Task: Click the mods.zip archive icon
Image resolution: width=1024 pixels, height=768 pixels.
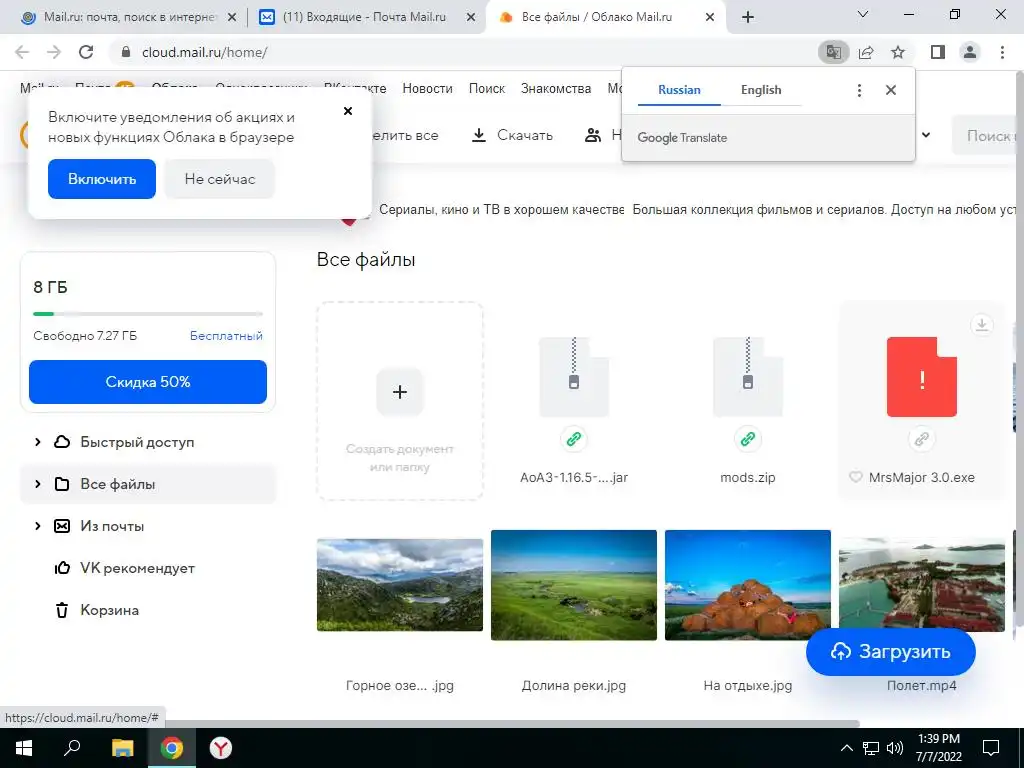Action: pos(748,377)
